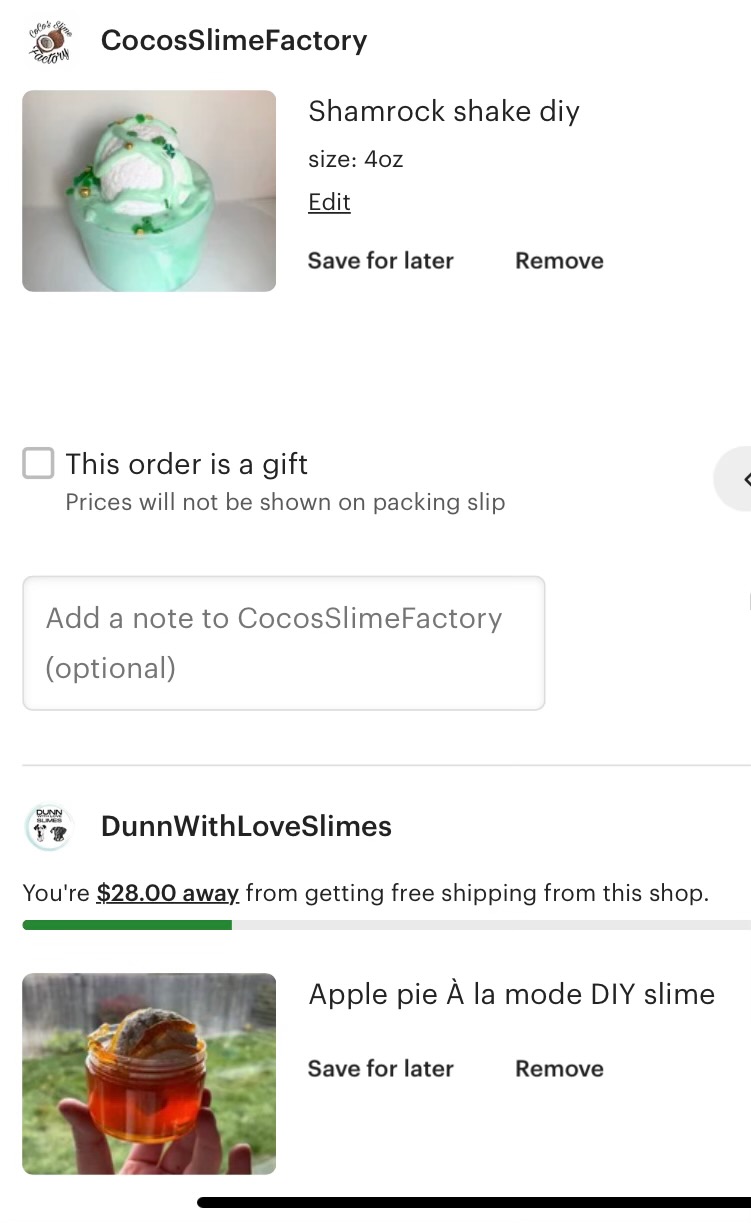This screenshot has width=751, height=1223.
Task: Click Edit under size 4oz
Action: click(x=329, y=202)
